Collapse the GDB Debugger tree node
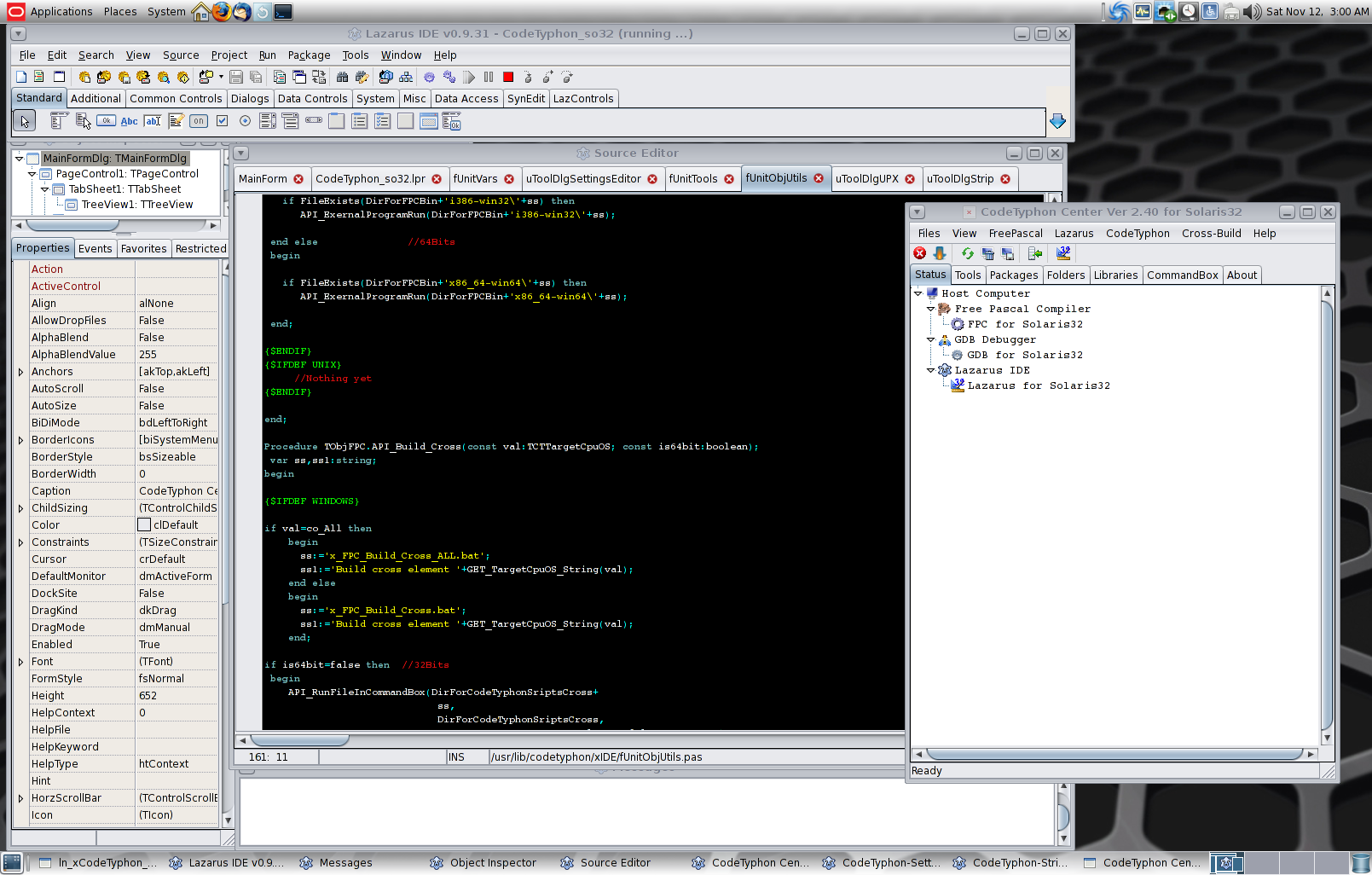 931,339
